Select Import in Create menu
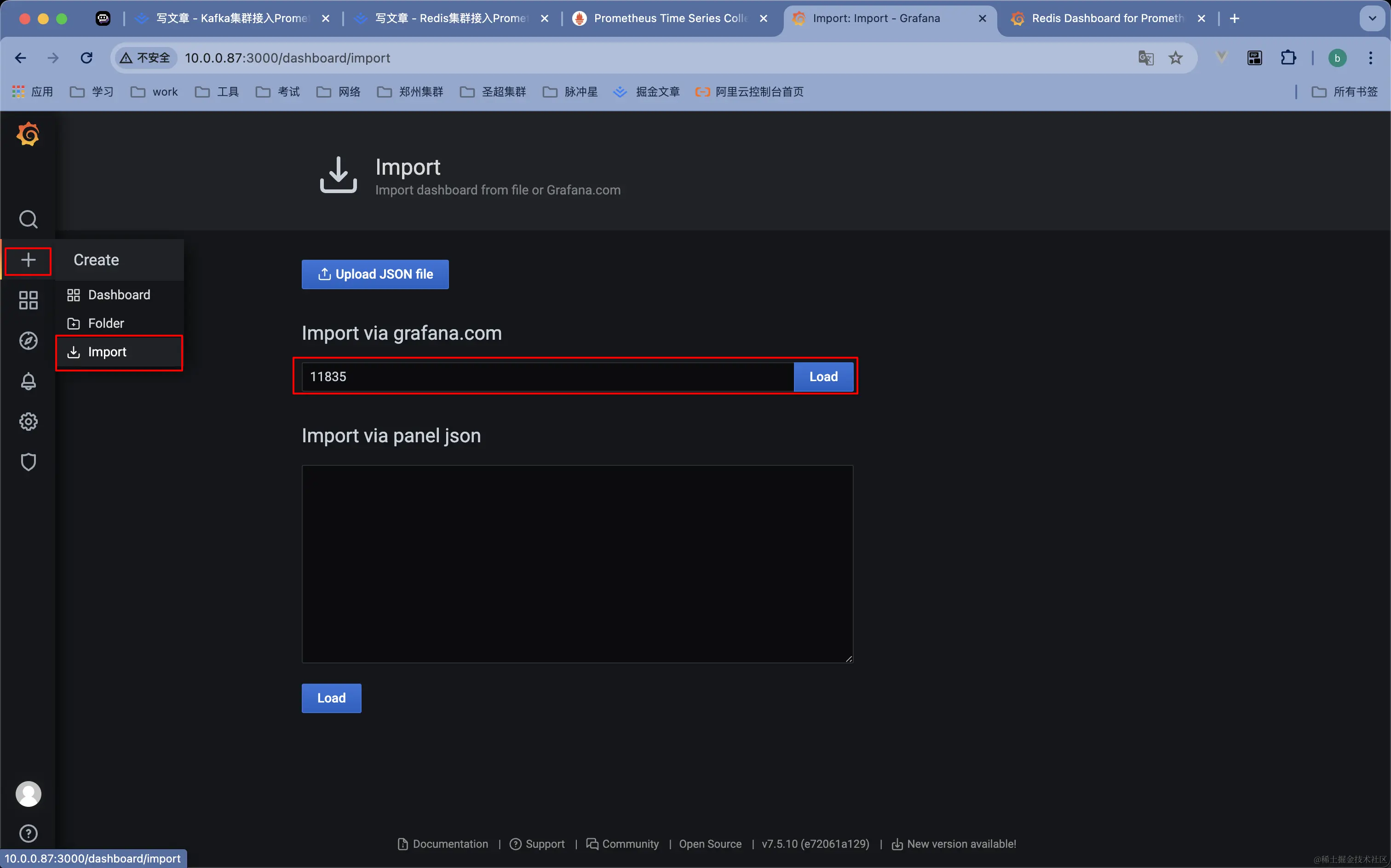Viewport: 1391px width, 868px height. click(120, 352)
